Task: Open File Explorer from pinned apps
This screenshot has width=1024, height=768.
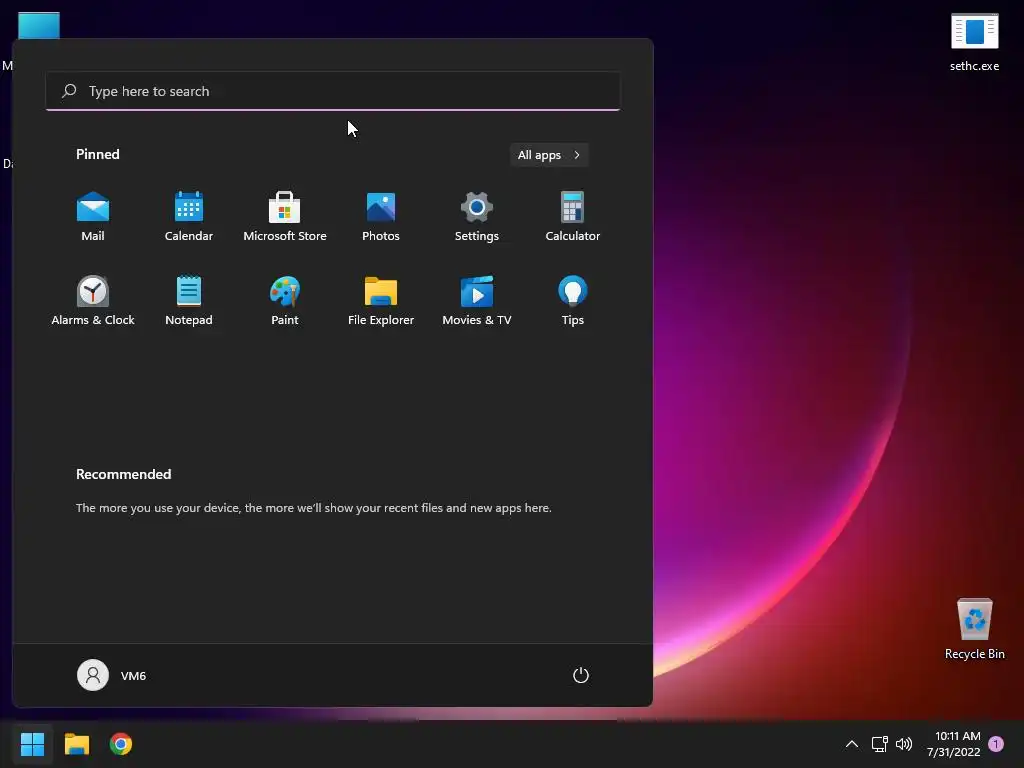Action: point(381,301)
